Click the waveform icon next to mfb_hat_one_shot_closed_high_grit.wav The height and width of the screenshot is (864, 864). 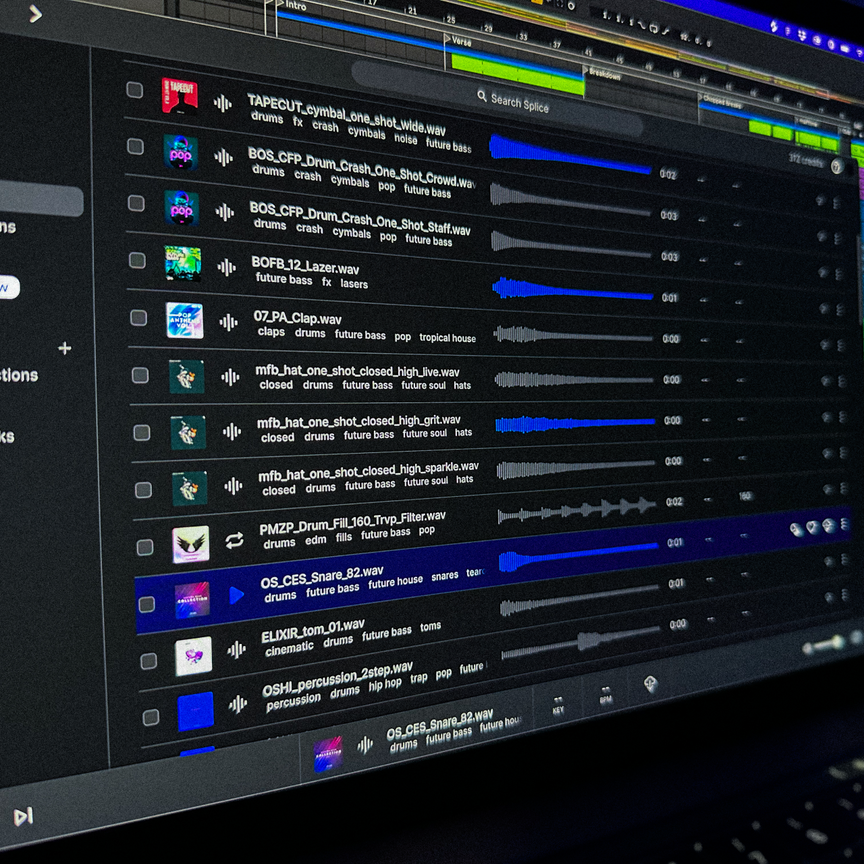click(x=231, y=431)
